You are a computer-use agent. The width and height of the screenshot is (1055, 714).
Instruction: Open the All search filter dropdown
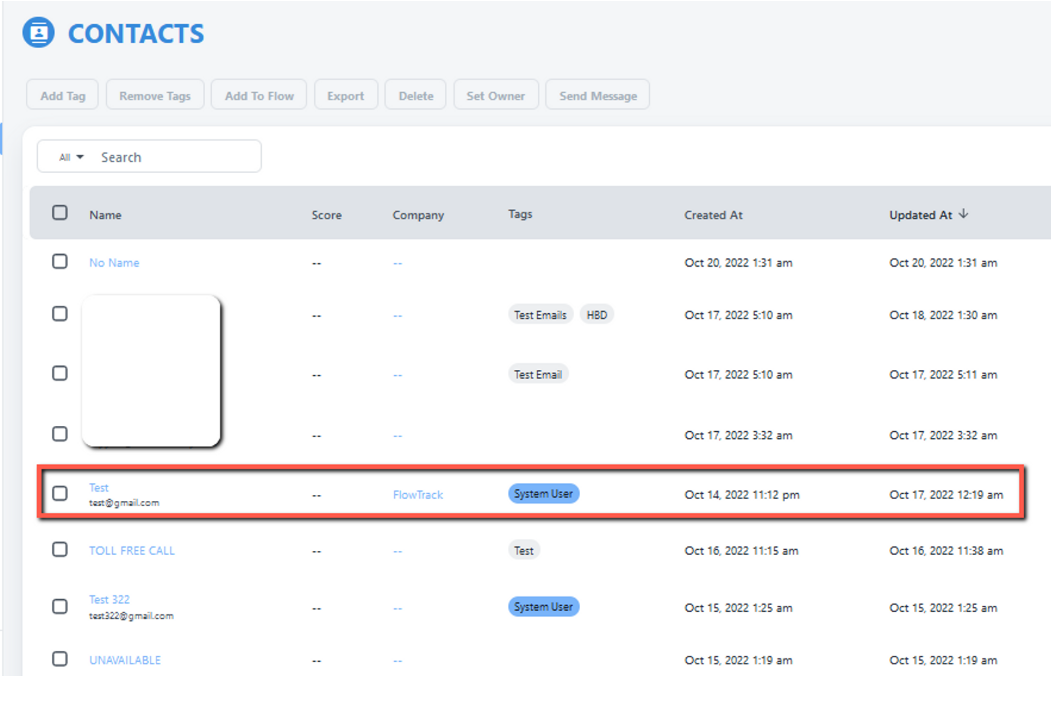tap(68, 156)
